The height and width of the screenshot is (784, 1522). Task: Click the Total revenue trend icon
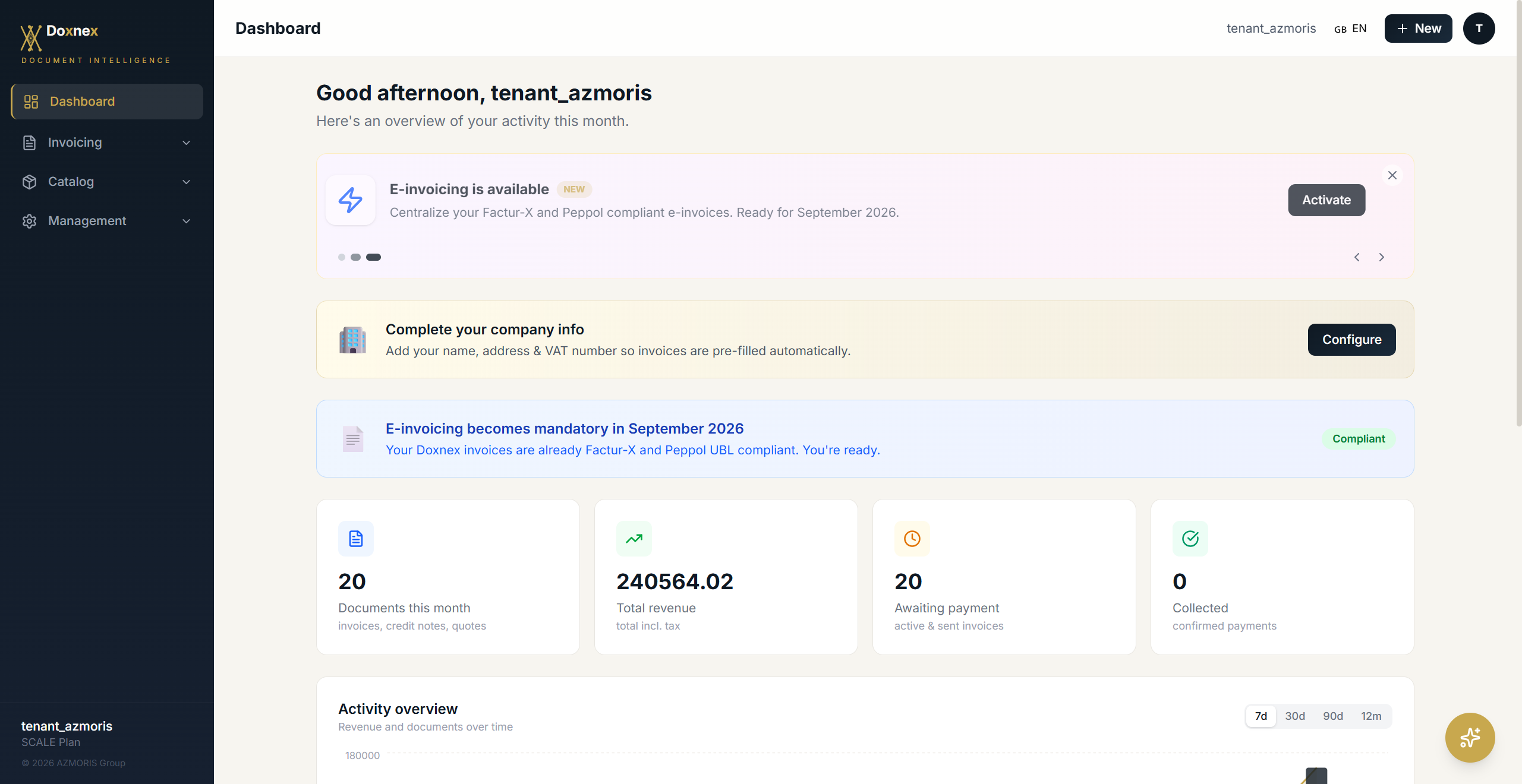tap(634, 539)
